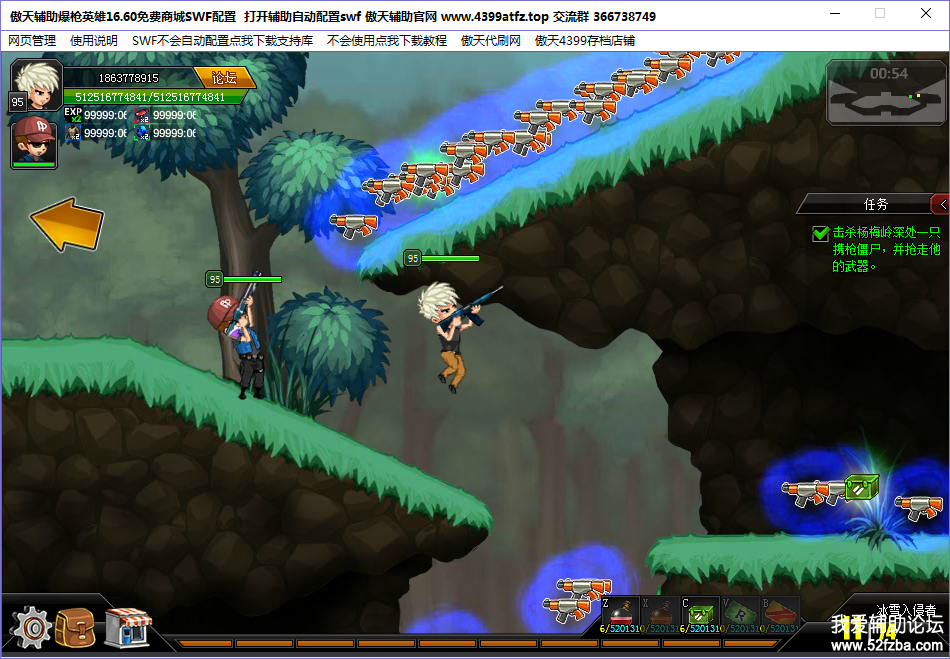The height and width of the screenshot is (659, 950).
Task: Minimize the 傲天辅助 window
Action: click(835, 13)
